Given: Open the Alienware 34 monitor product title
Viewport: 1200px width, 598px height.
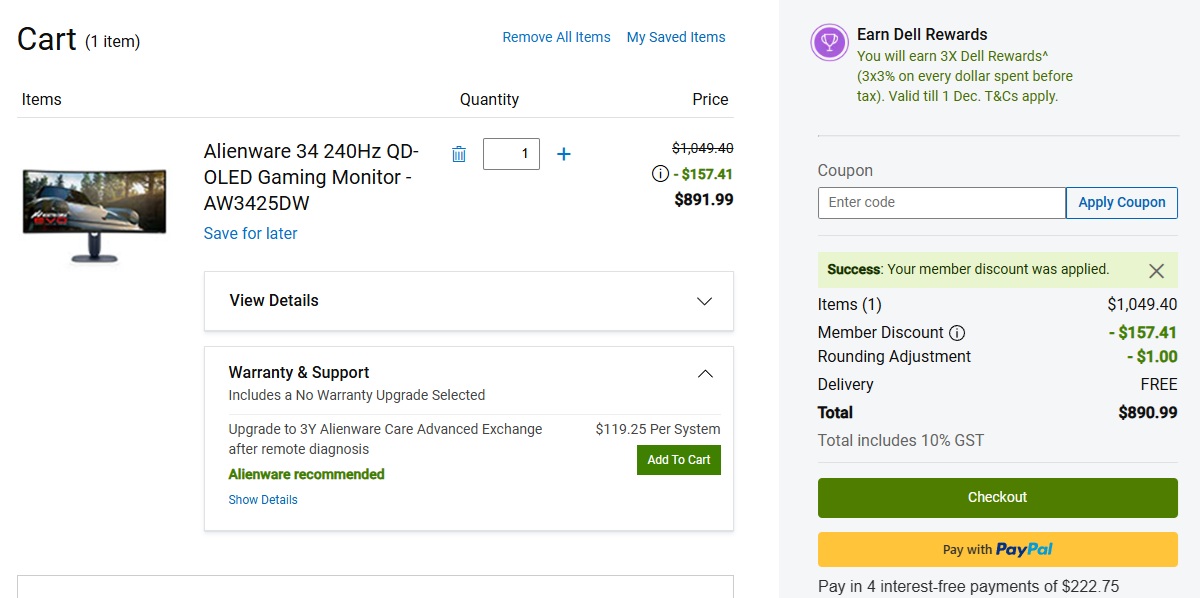Looking at the screenshot, I should pos(311,177).
